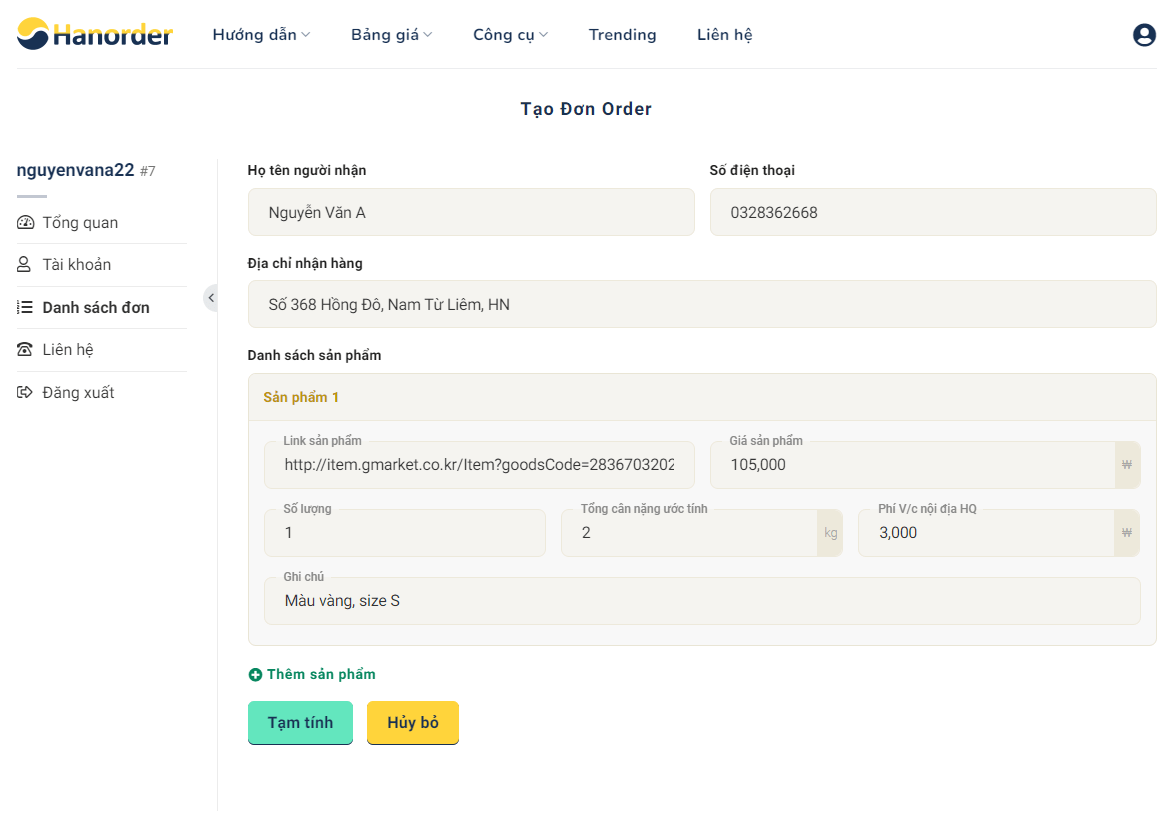This screenshot has width=1174, height=827.
Task: Click the Hủy bỏ button
Action: tap(412, 722)
